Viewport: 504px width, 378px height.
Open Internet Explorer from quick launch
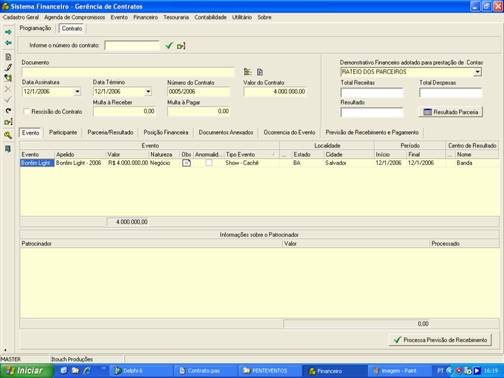[x=87, y=370]
